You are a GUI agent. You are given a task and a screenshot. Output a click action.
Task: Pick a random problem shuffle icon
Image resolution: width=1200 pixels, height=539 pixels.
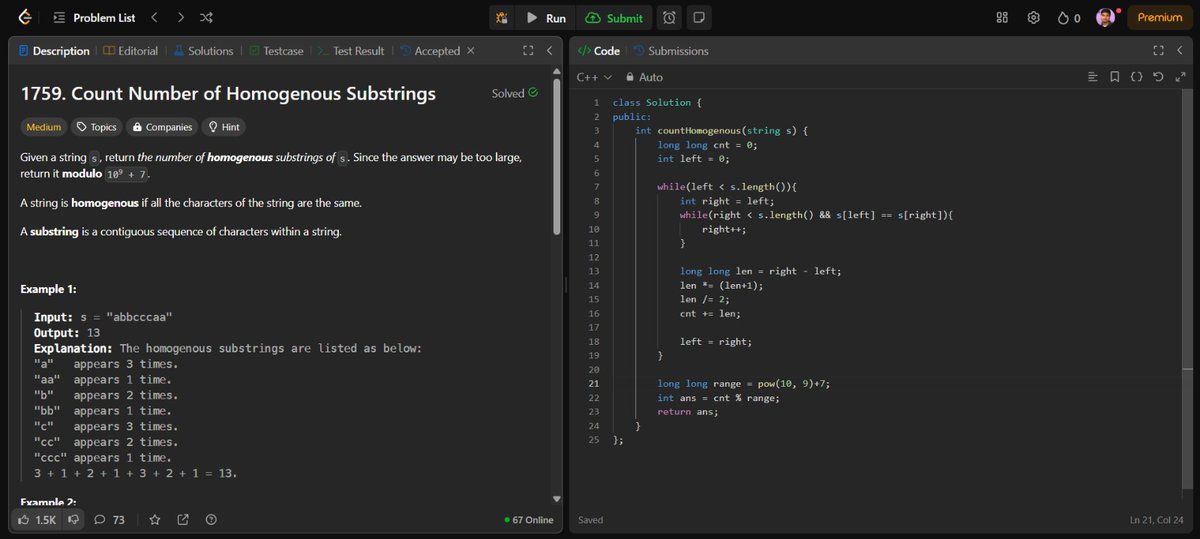click(205, 18)
